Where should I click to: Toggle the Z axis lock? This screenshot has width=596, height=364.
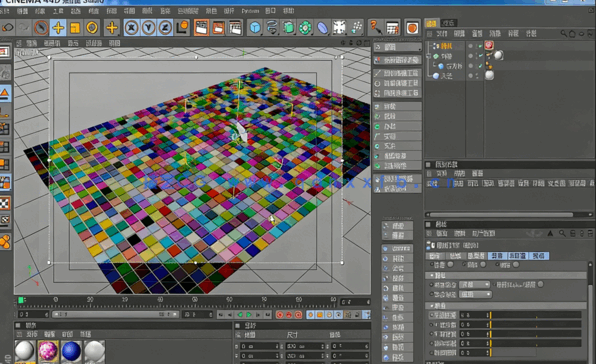point(165,28)
